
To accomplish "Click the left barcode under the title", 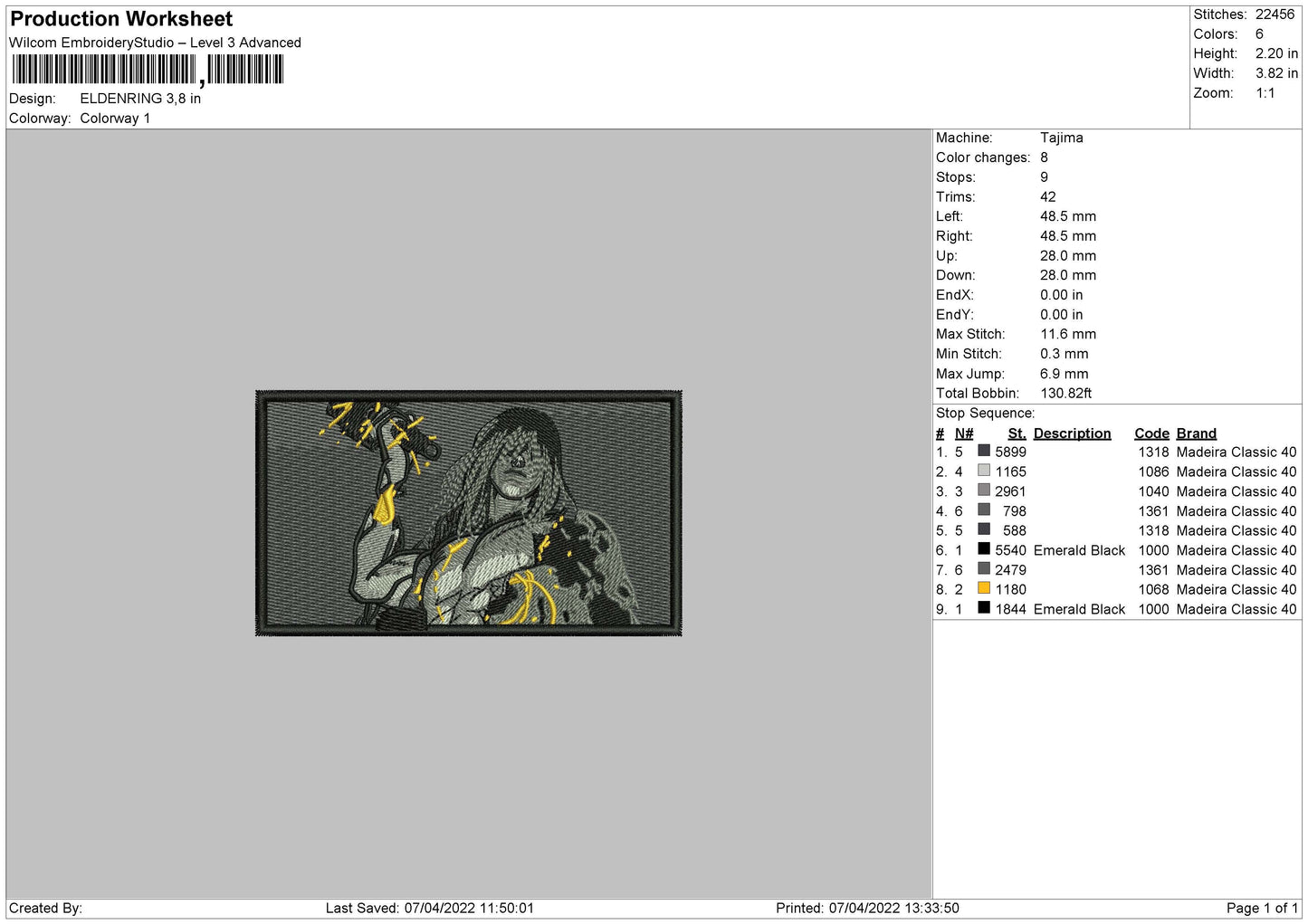I will (x=104, y=70).
